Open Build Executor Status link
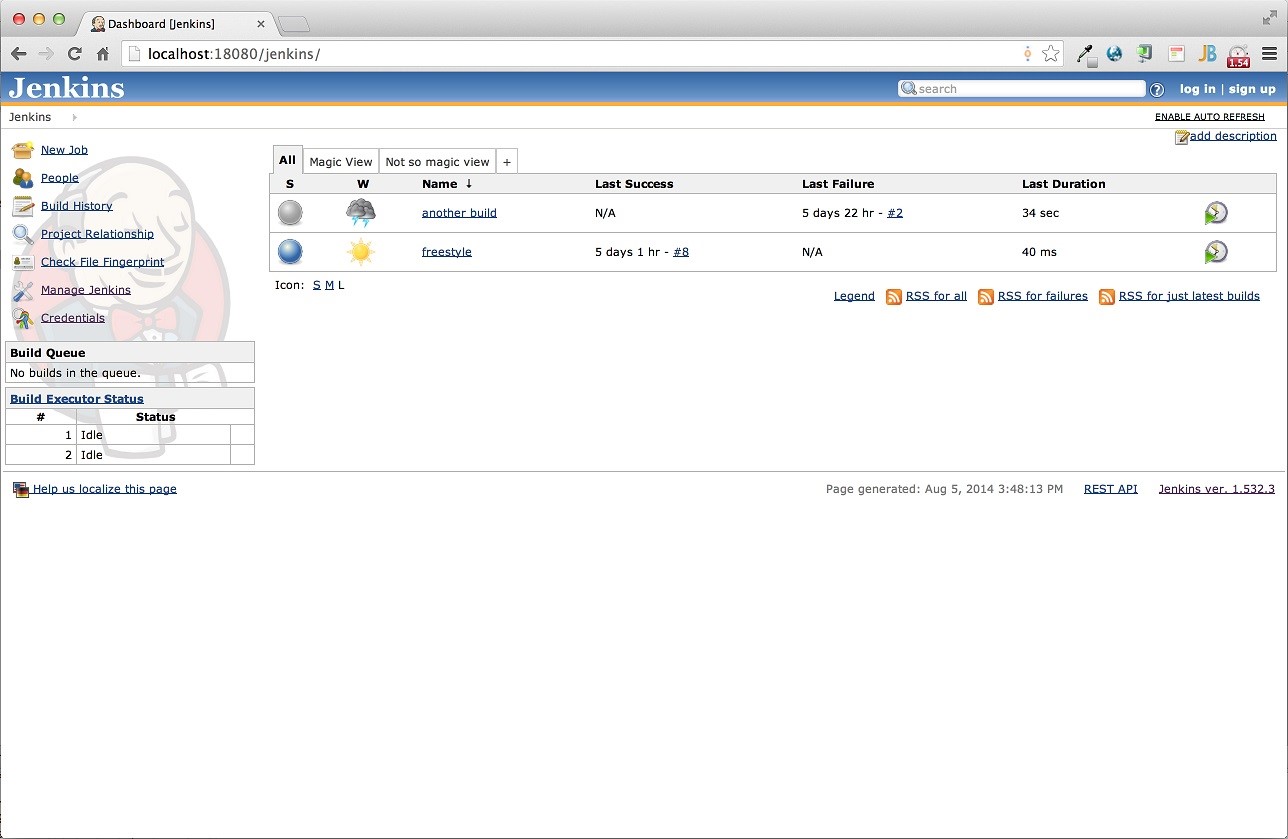 77,398
